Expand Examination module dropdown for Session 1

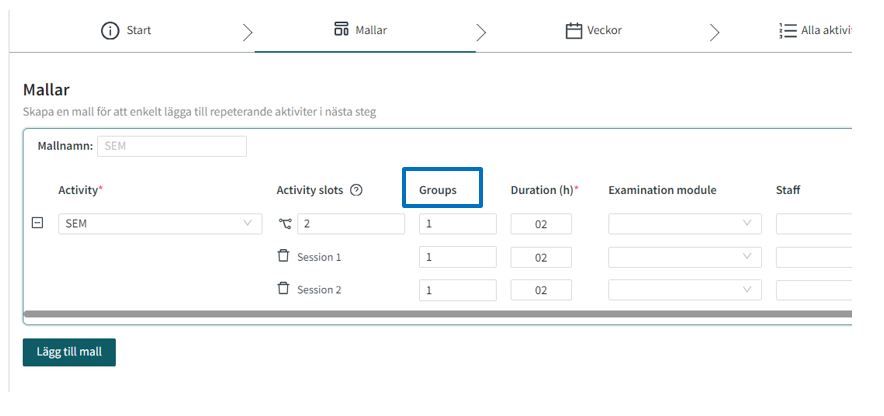(684, 257)
